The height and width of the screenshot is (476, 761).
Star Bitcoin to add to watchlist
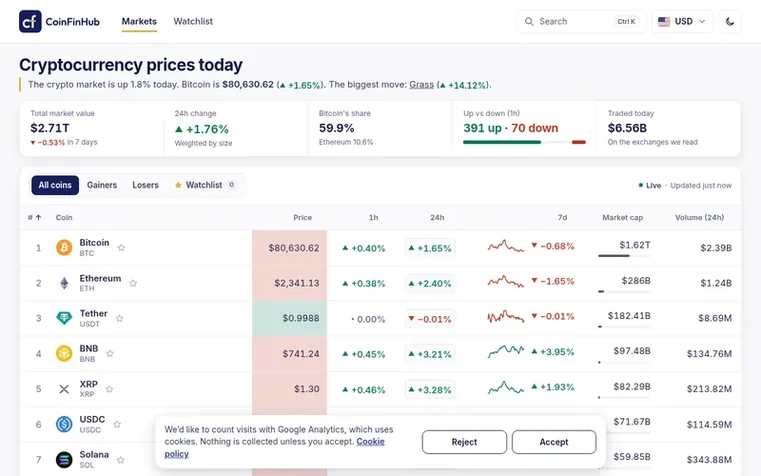pos(121,247)
